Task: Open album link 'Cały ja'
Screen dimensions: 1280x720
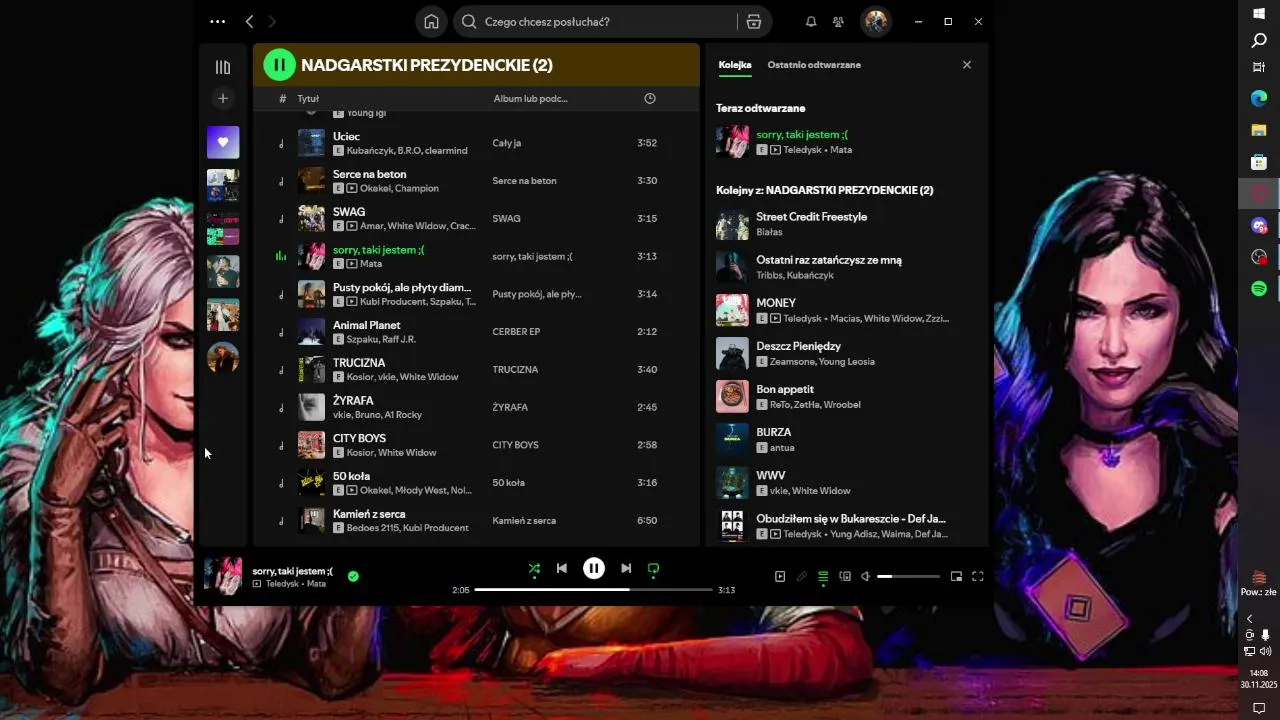Action: coord(506,143)
